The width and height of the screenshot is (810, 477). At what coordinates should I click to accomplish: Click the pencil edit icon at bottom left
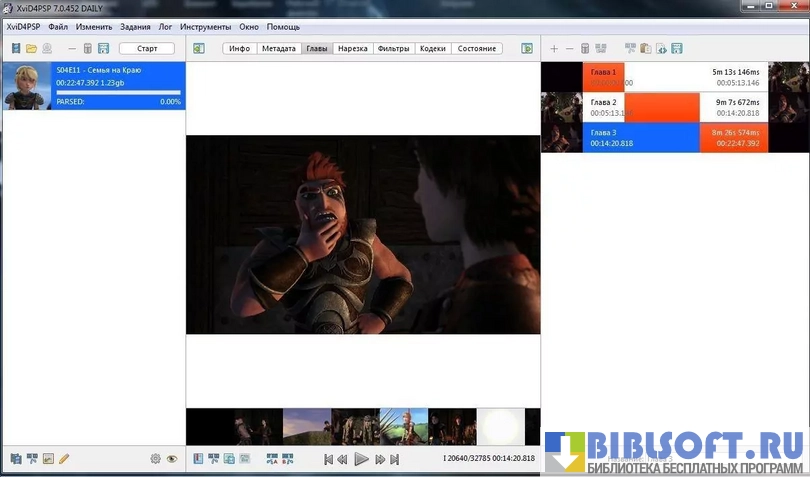pos(64,459)
